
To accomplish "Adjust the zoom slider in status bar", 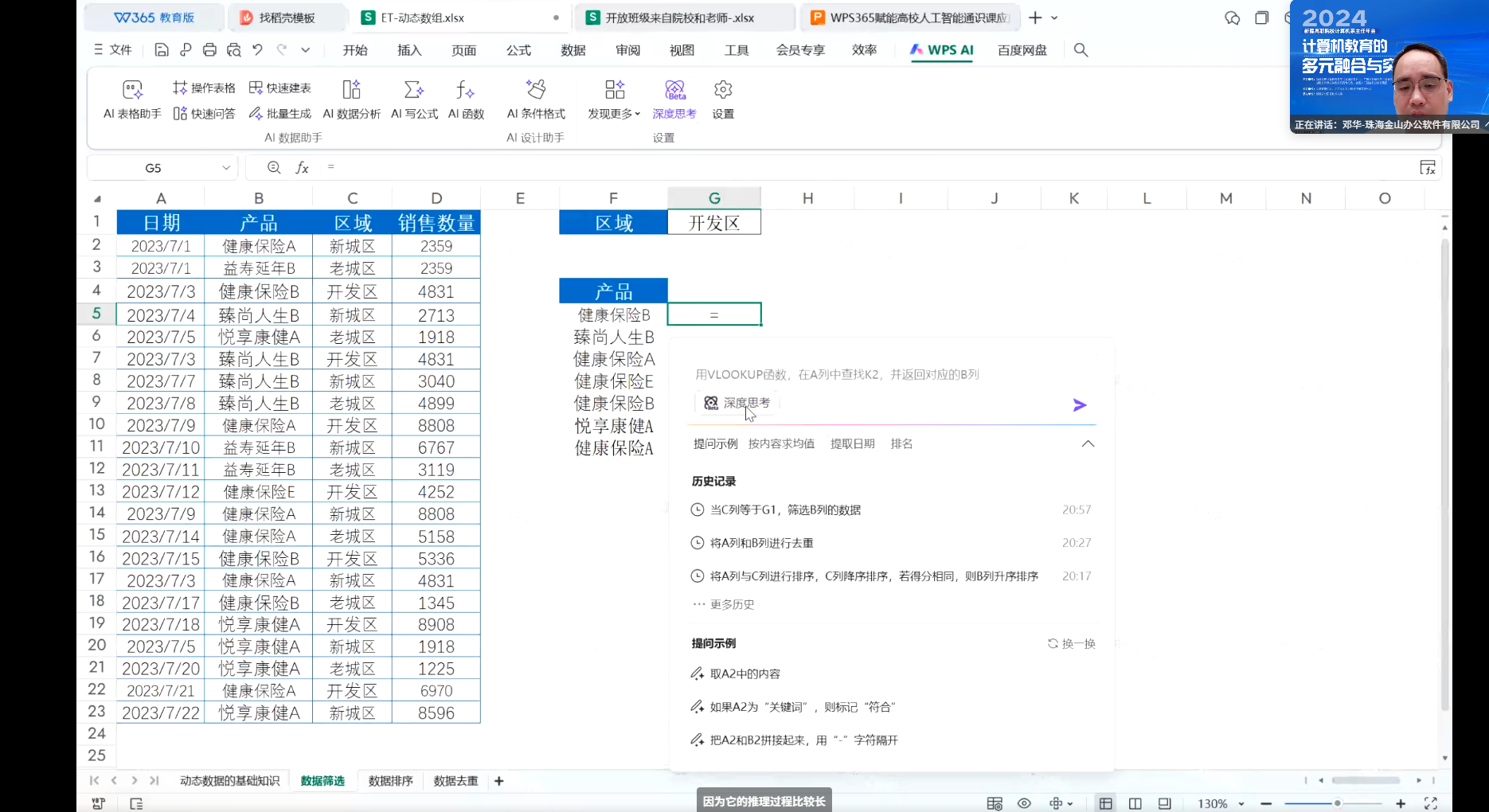I will tap(1338, 803).
